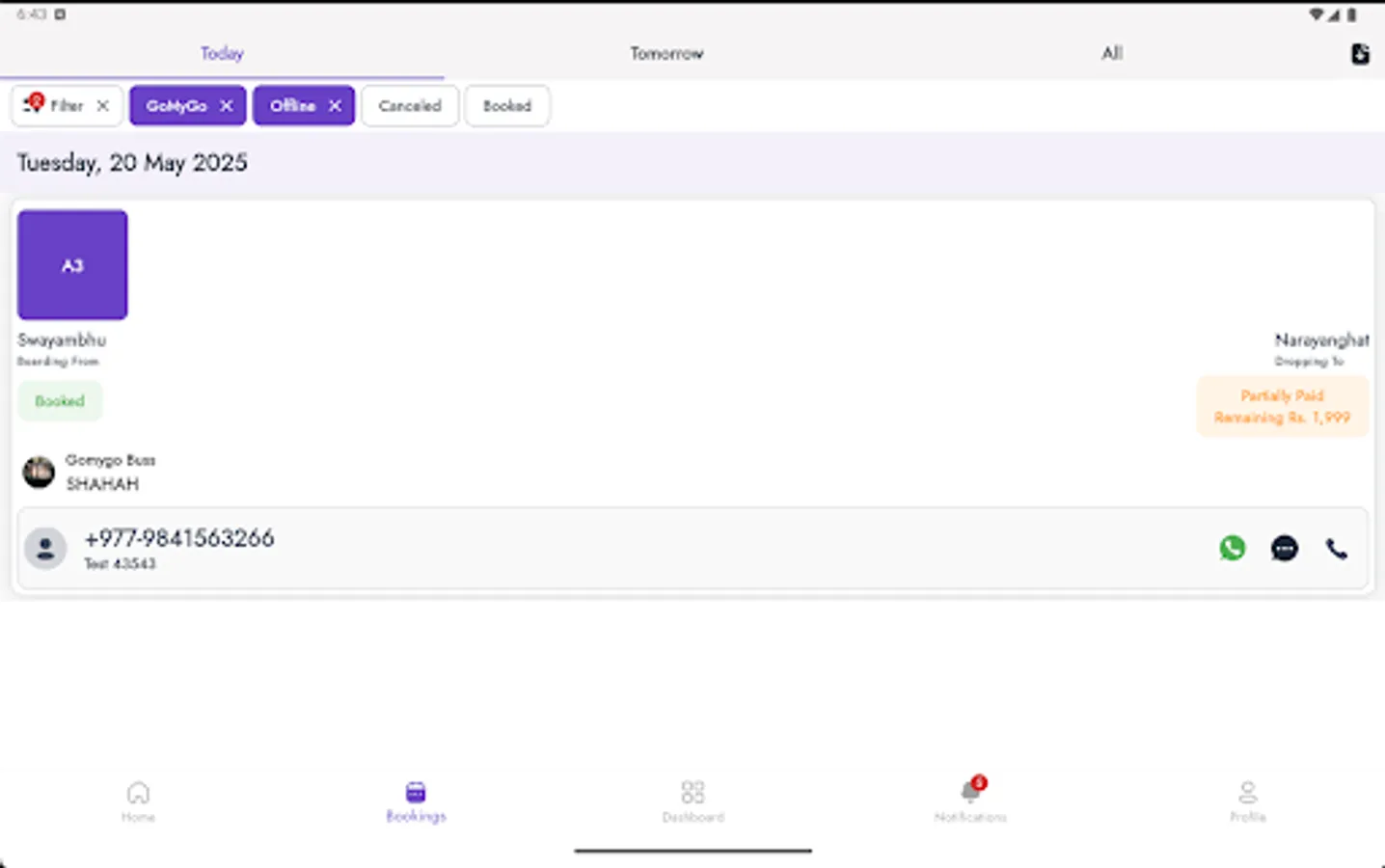1385x868 pixels.
Task: Apply the Canceled filter chip
Action: pyautogui.click(x=410, y=106)
